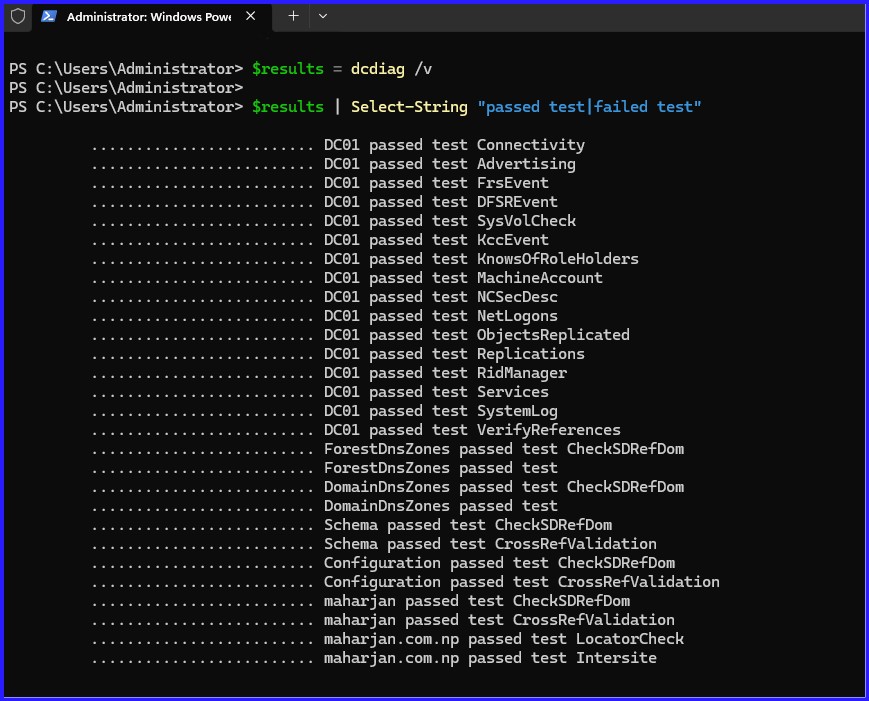Click the PowerShell icon on the tab
The image size is (869, 701).
coord(48,16)
